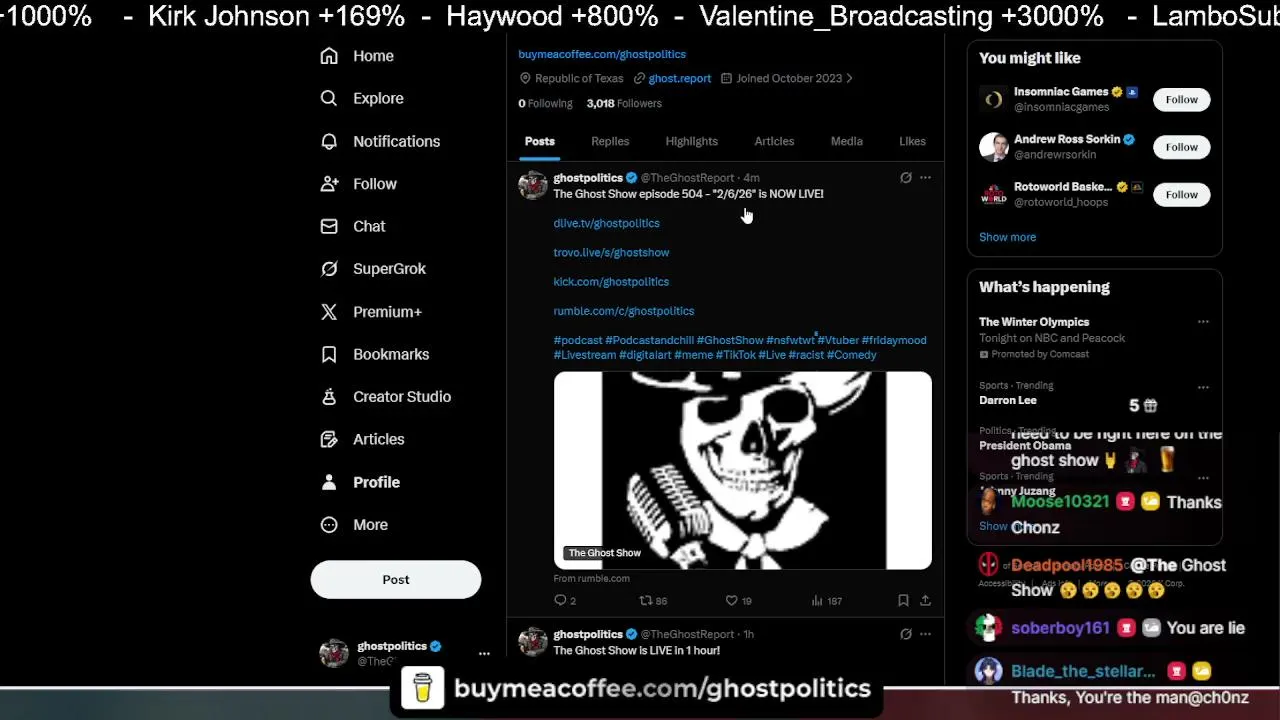
Task: Open Notifications bell icon
Action: coord(329,141)
